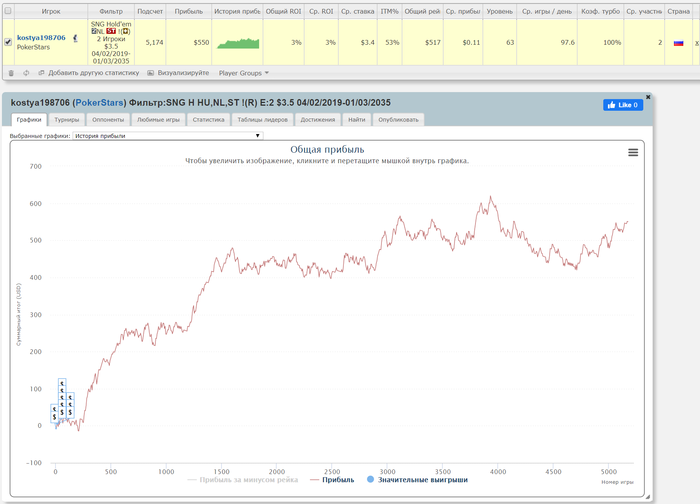
Task: Open the kostya198706 player link
Action: (x=41, y=37)
